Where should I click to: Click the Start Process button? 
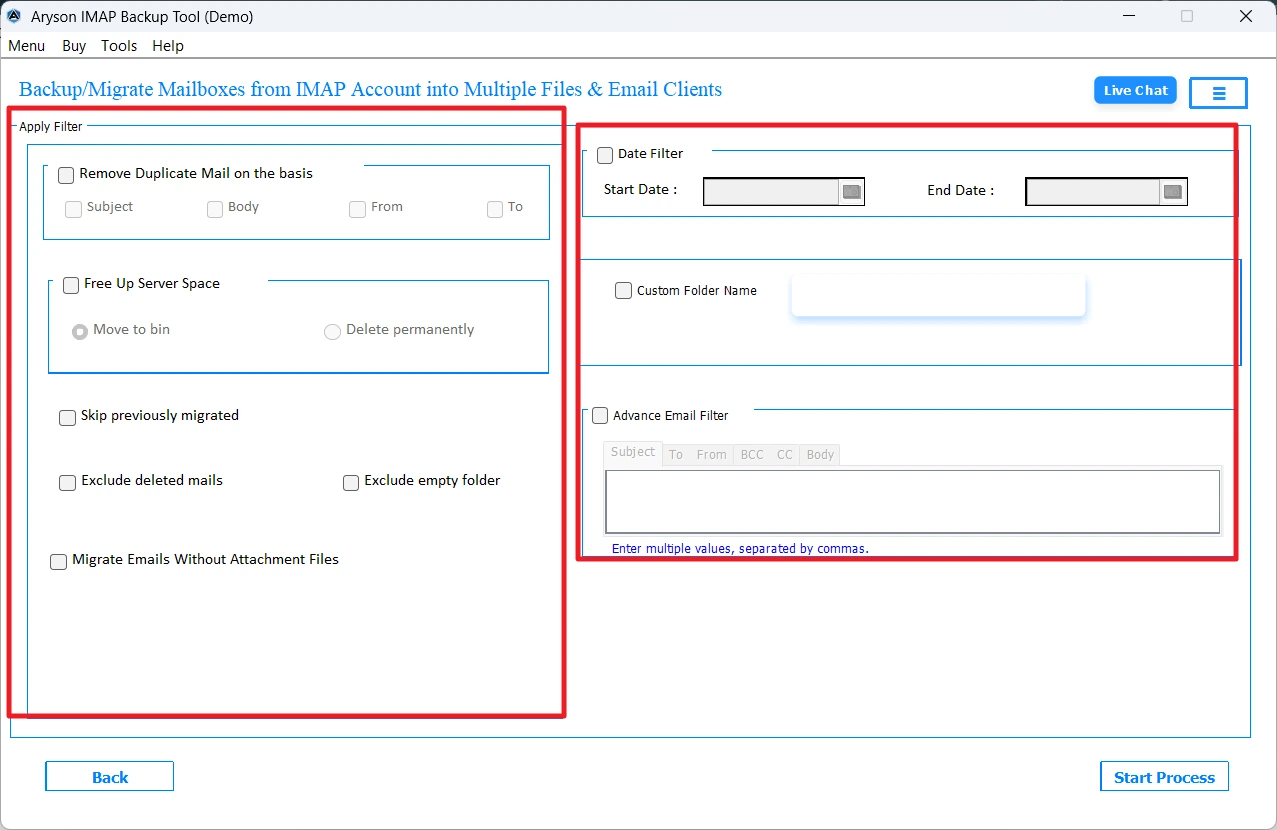point(1164,777)
